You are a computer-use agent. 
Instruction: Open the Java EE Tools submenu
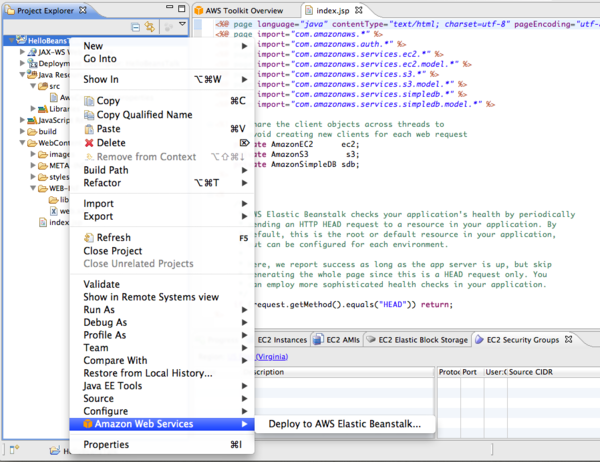[162, 385]
